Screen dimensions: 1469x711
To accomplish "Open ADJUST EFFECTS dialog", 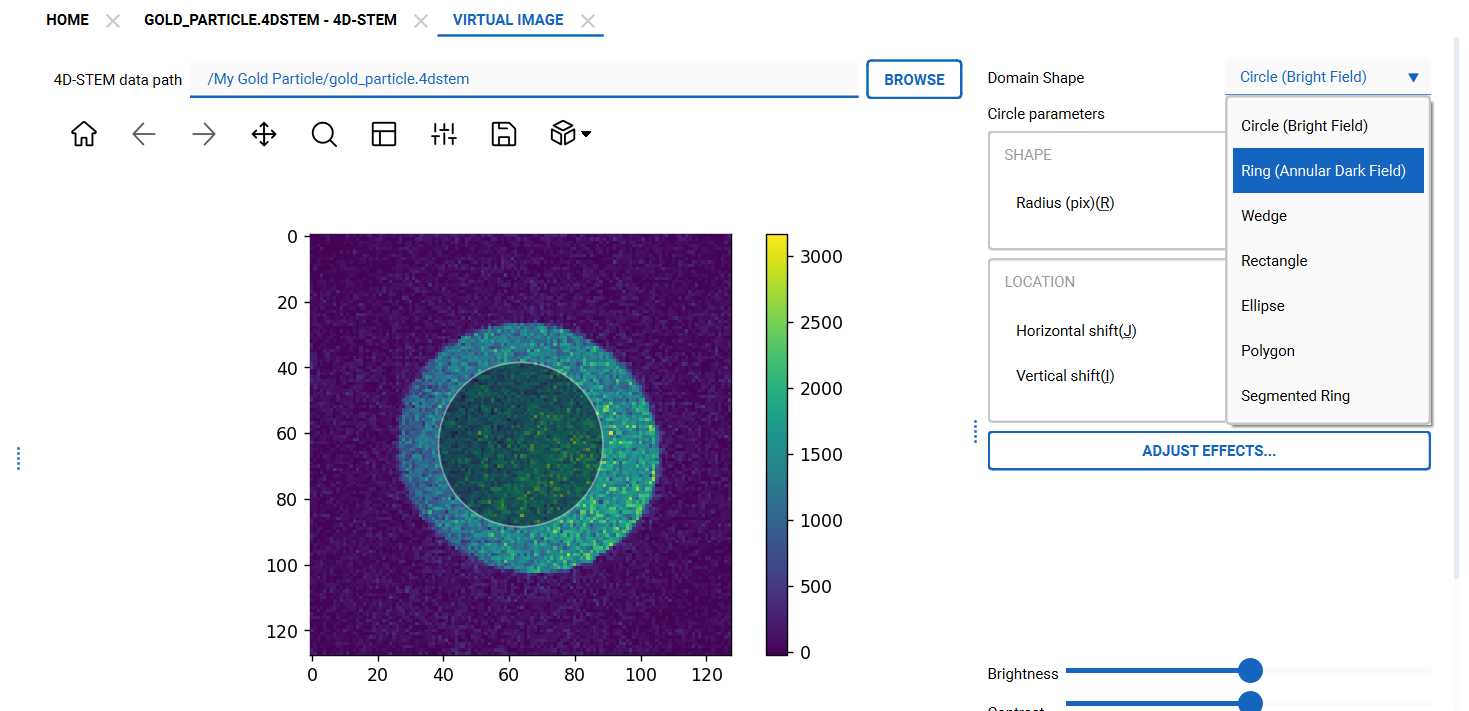I will (x=1209, y=451).
